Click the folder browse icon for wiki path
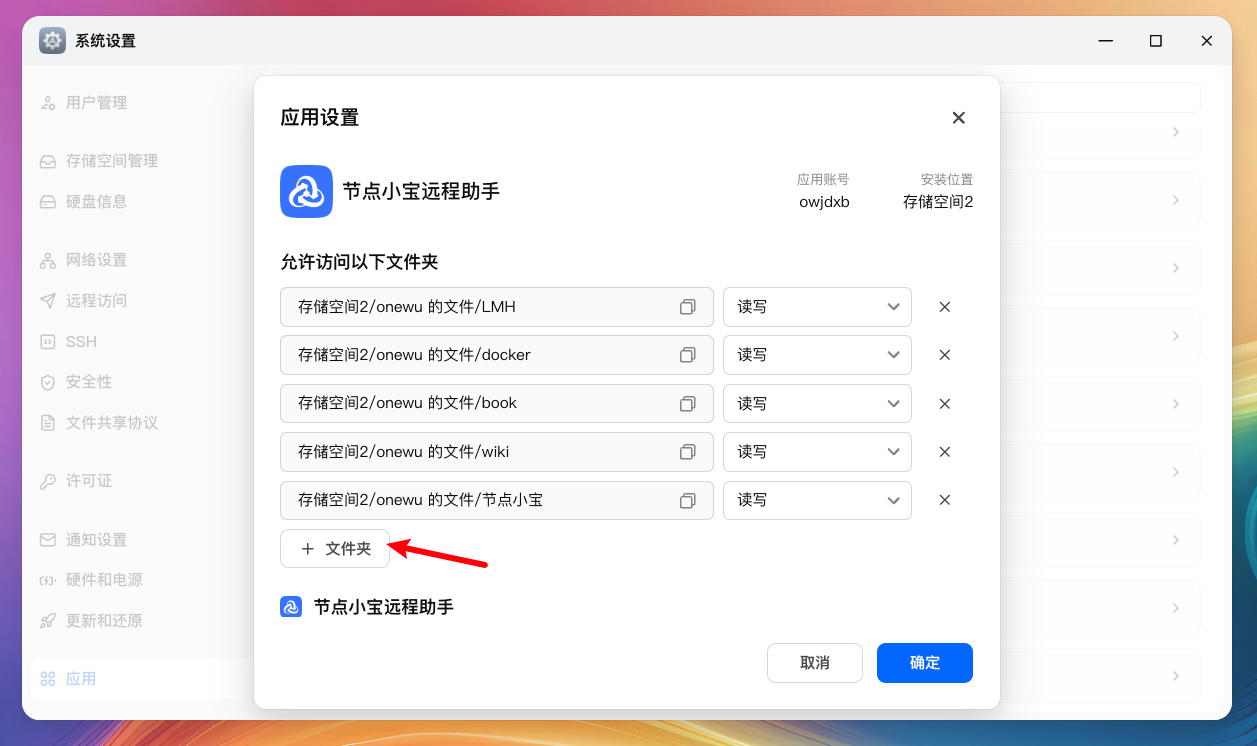 click(687, 452)
